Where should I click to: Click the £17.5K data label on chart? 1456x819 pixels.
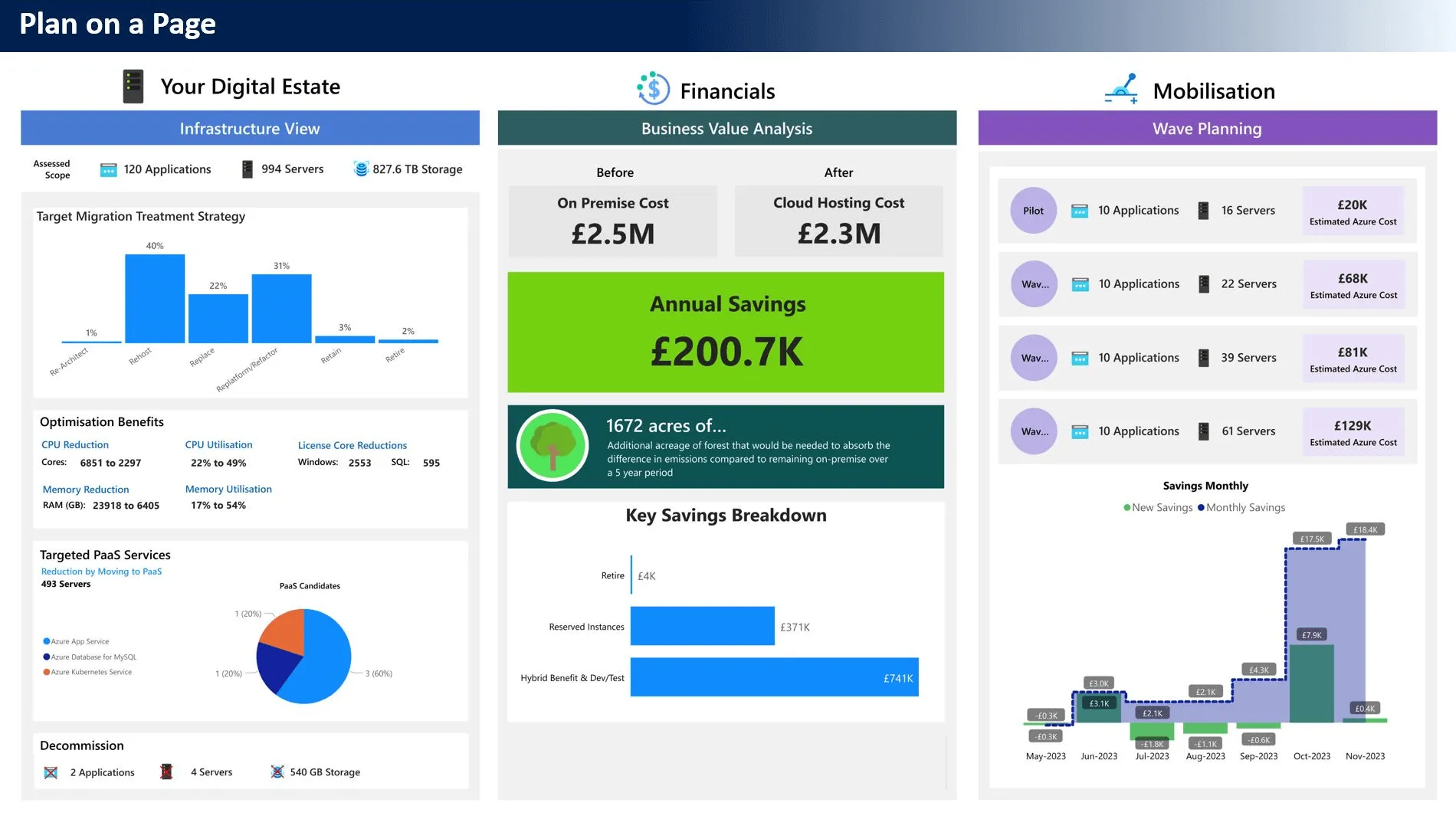coord(1312,539)
